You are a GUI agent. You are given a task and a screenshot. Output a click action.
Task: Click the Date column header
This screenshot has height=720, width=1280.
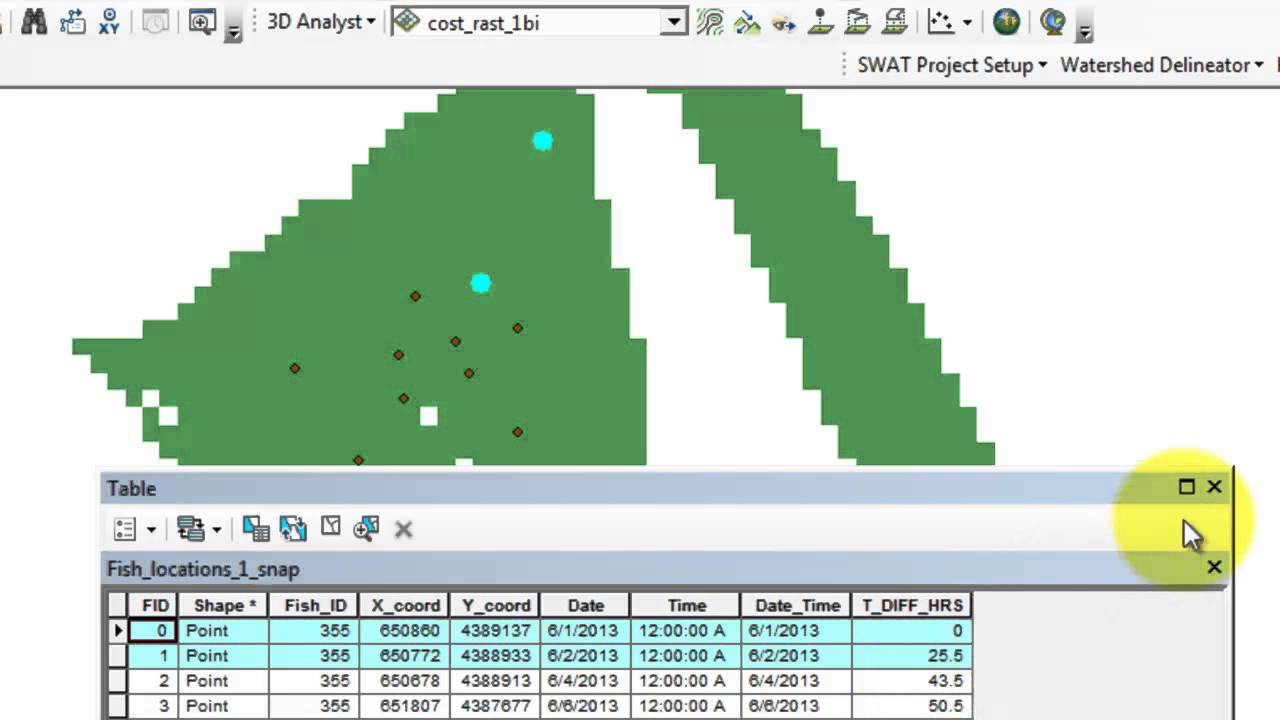(585, 606)
